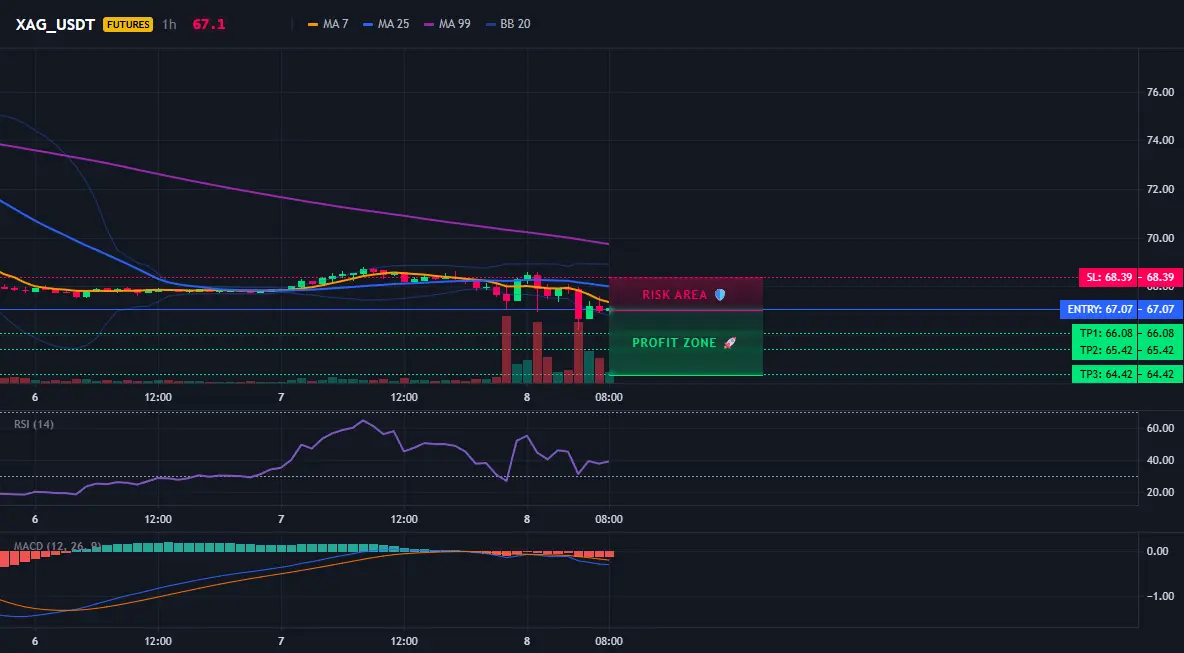Toggle the MA 7 legend item
The image size is (1184, 653).
coord(328,24)
